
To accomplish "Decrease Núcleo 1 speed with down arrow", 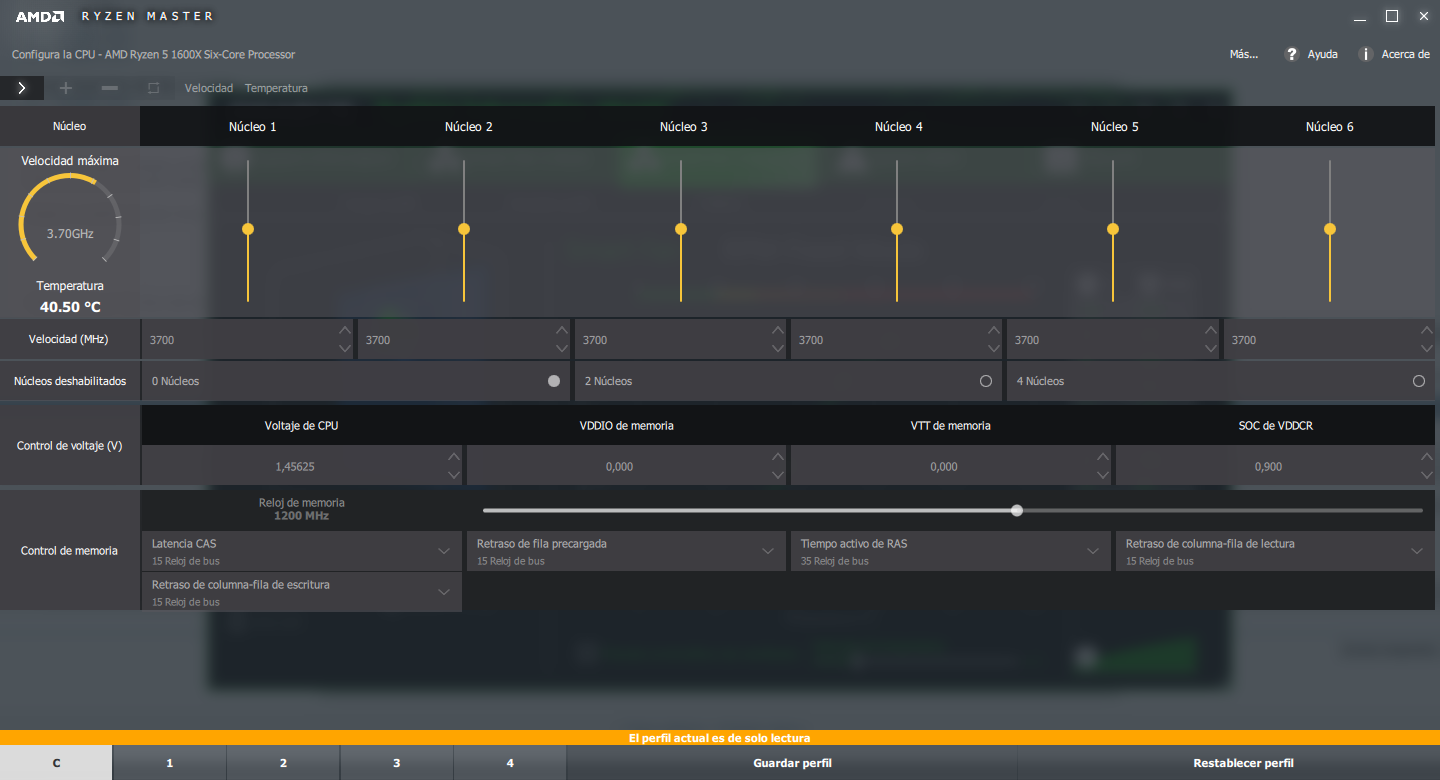I will point(345,348).
